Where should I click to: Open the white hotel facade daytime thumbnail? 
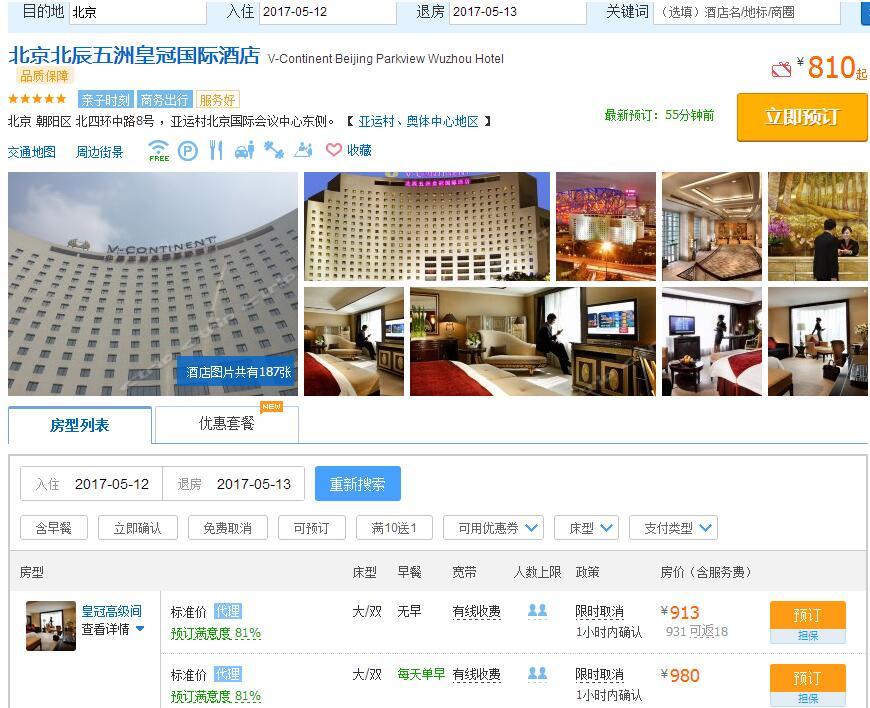pos(427,226)
